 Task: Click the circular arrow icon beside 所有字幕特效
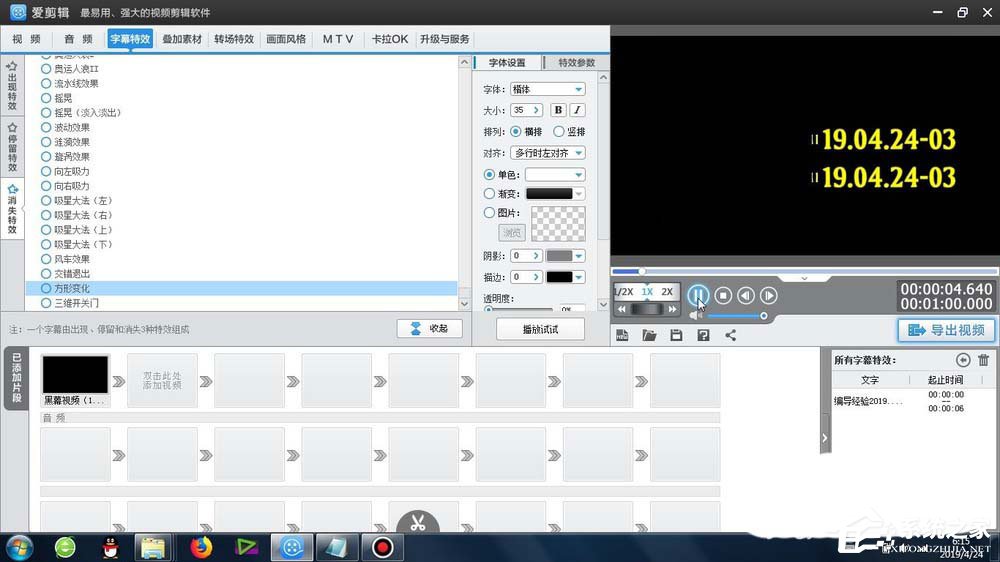963,360
